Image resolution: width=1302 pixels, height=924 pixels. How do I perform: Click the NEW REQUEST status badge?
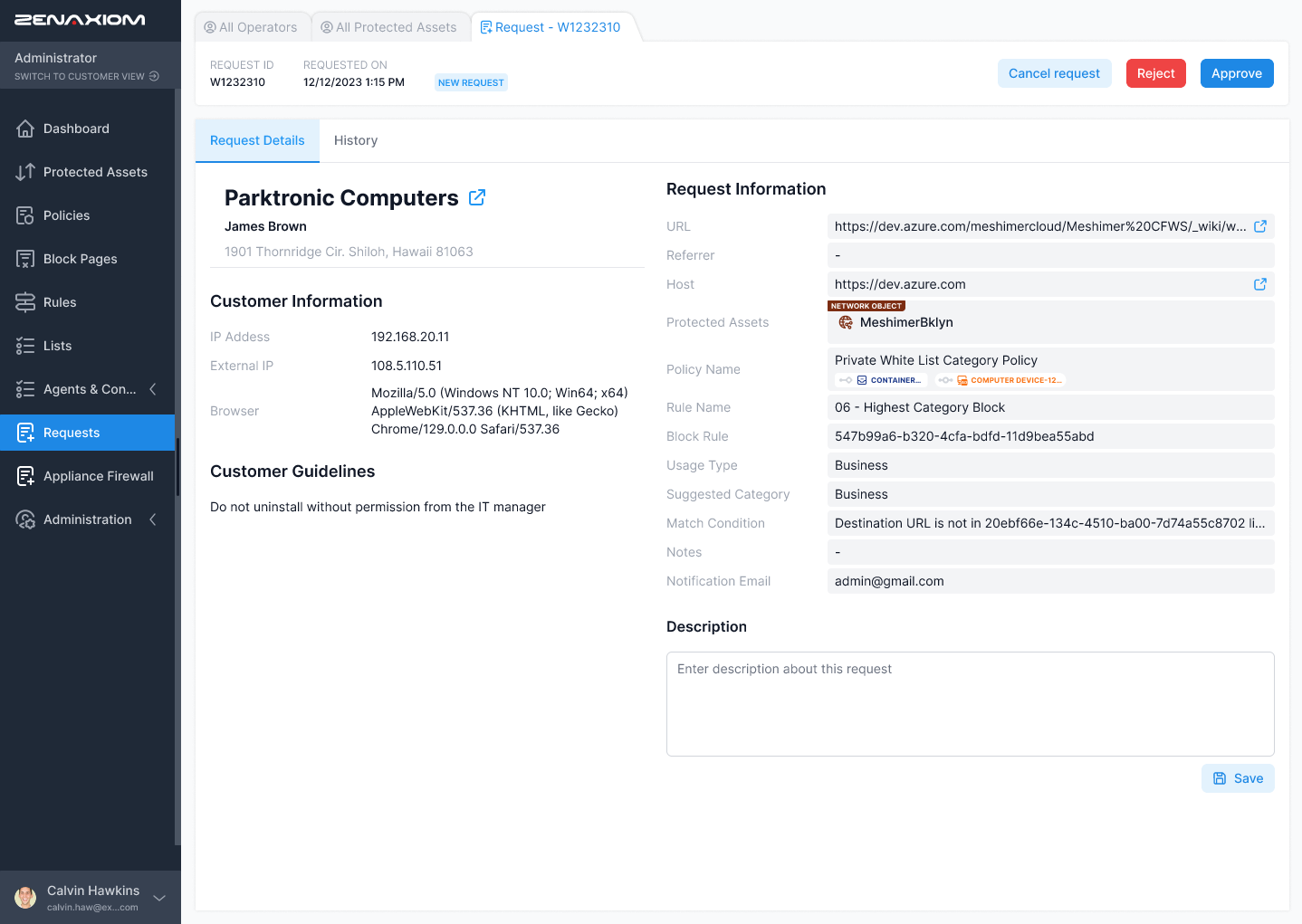(471, 82)
